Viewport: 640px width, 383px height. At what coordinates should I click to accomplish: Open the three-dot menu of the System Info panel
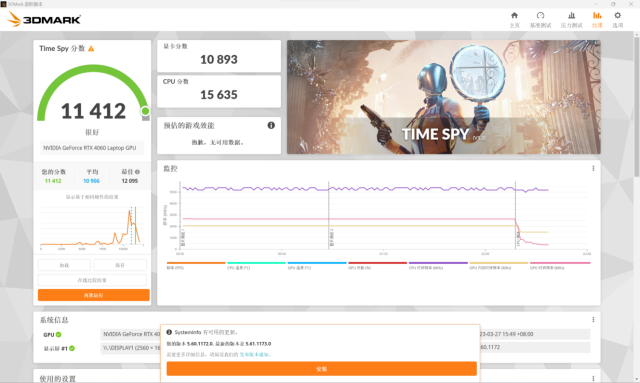coord(593,320)
